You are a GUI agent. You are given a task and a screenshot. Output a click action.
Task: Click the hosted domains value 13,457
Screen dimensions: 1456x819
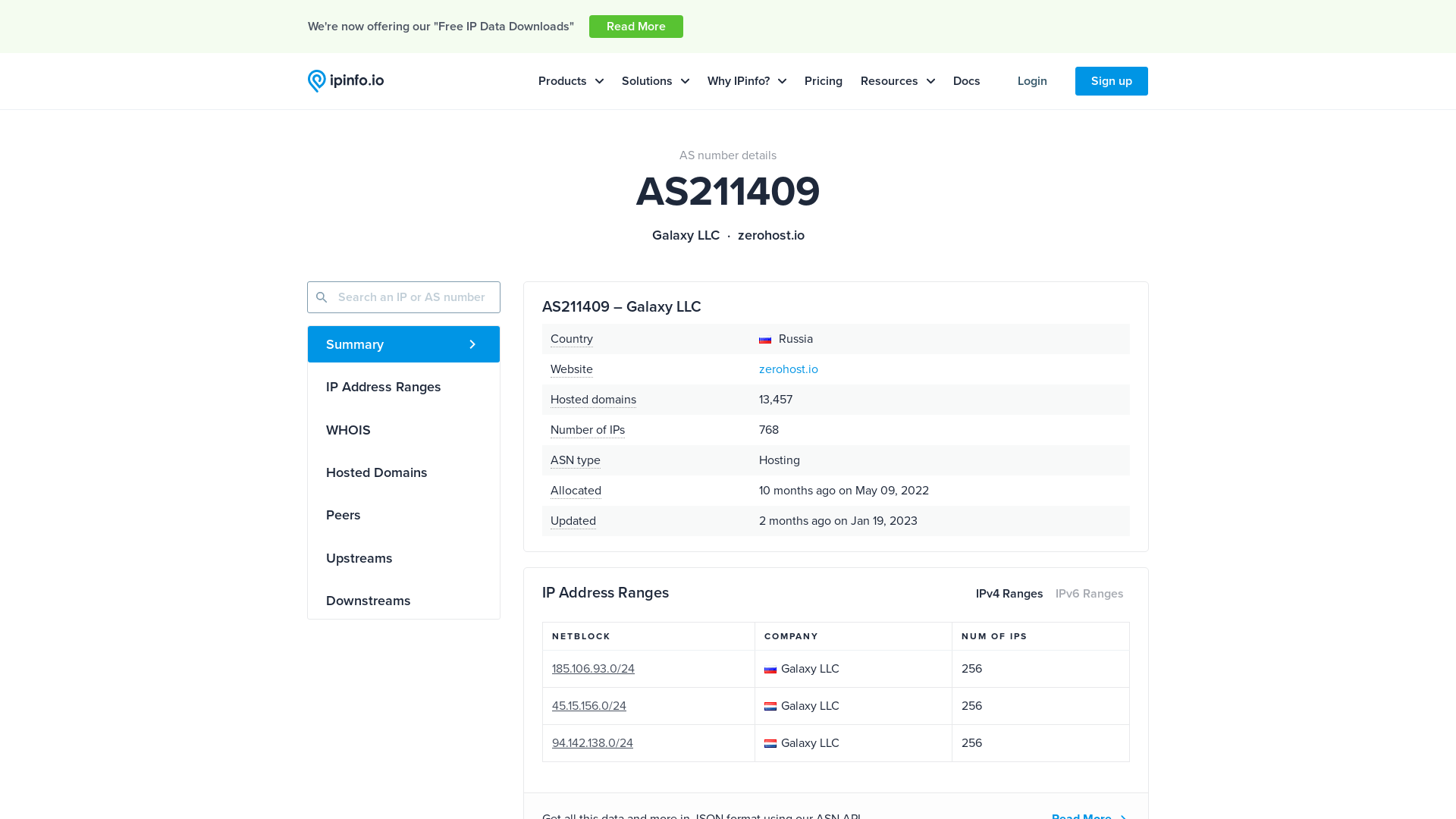point(776,400)
